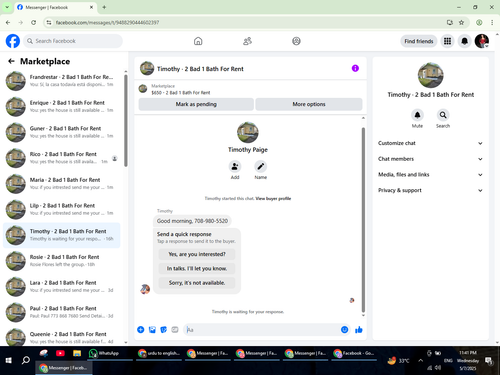Open the listing thumbnail in right panel
This screenshot has height=375, width=500.
tap(430, 75)
